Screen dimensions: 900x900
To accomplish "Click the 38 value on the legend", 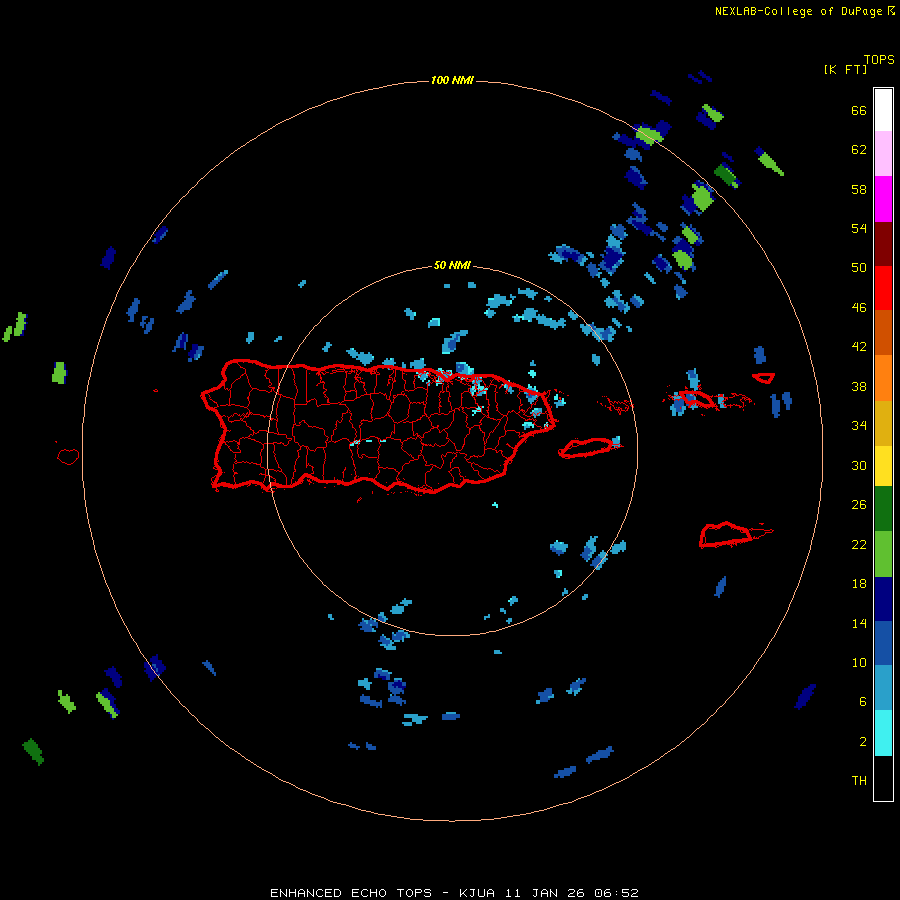I will (859, 386).
